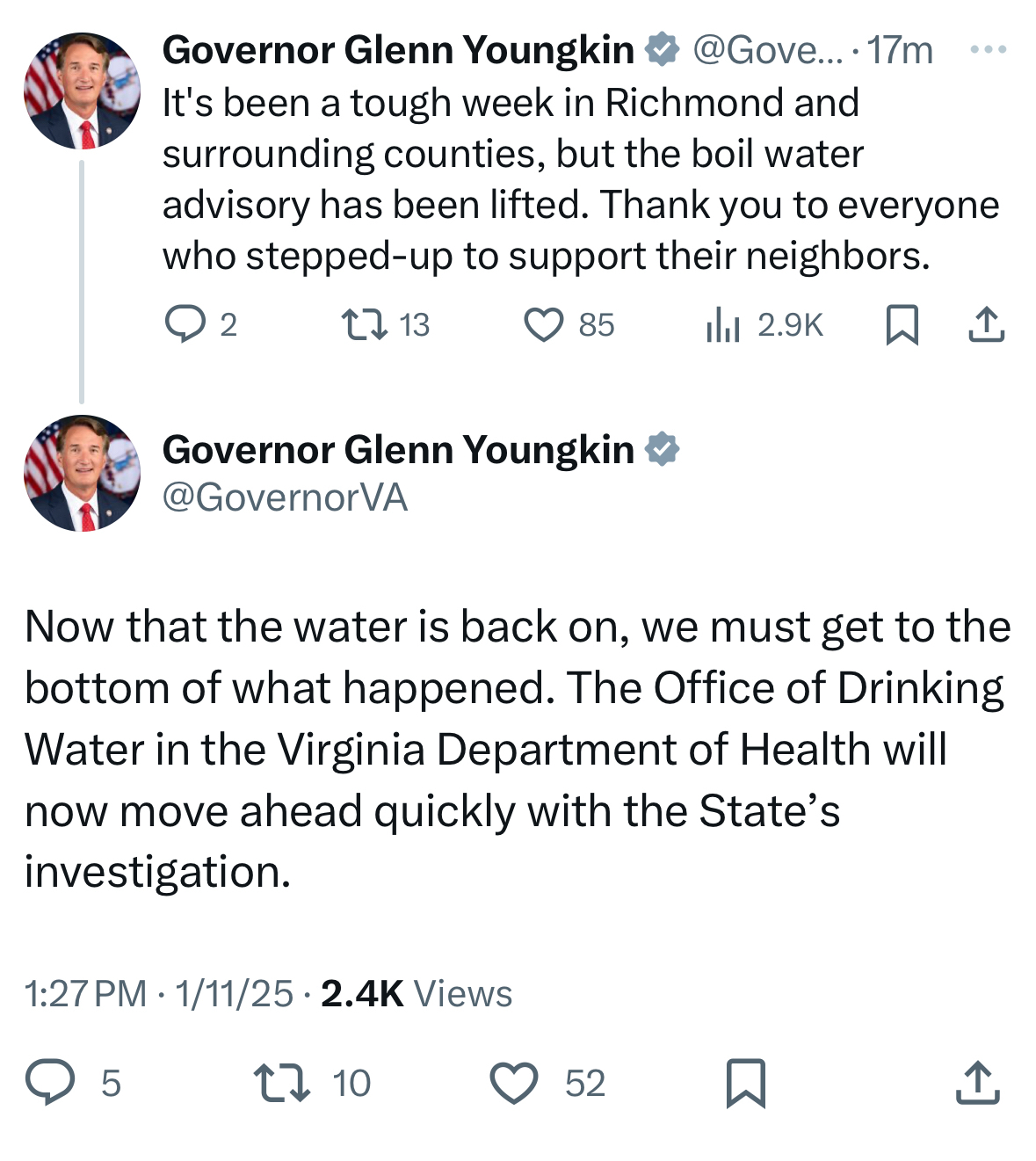1036x1161 pixels.
Task: View analytics for the first tweet
Action: (723, 324)
